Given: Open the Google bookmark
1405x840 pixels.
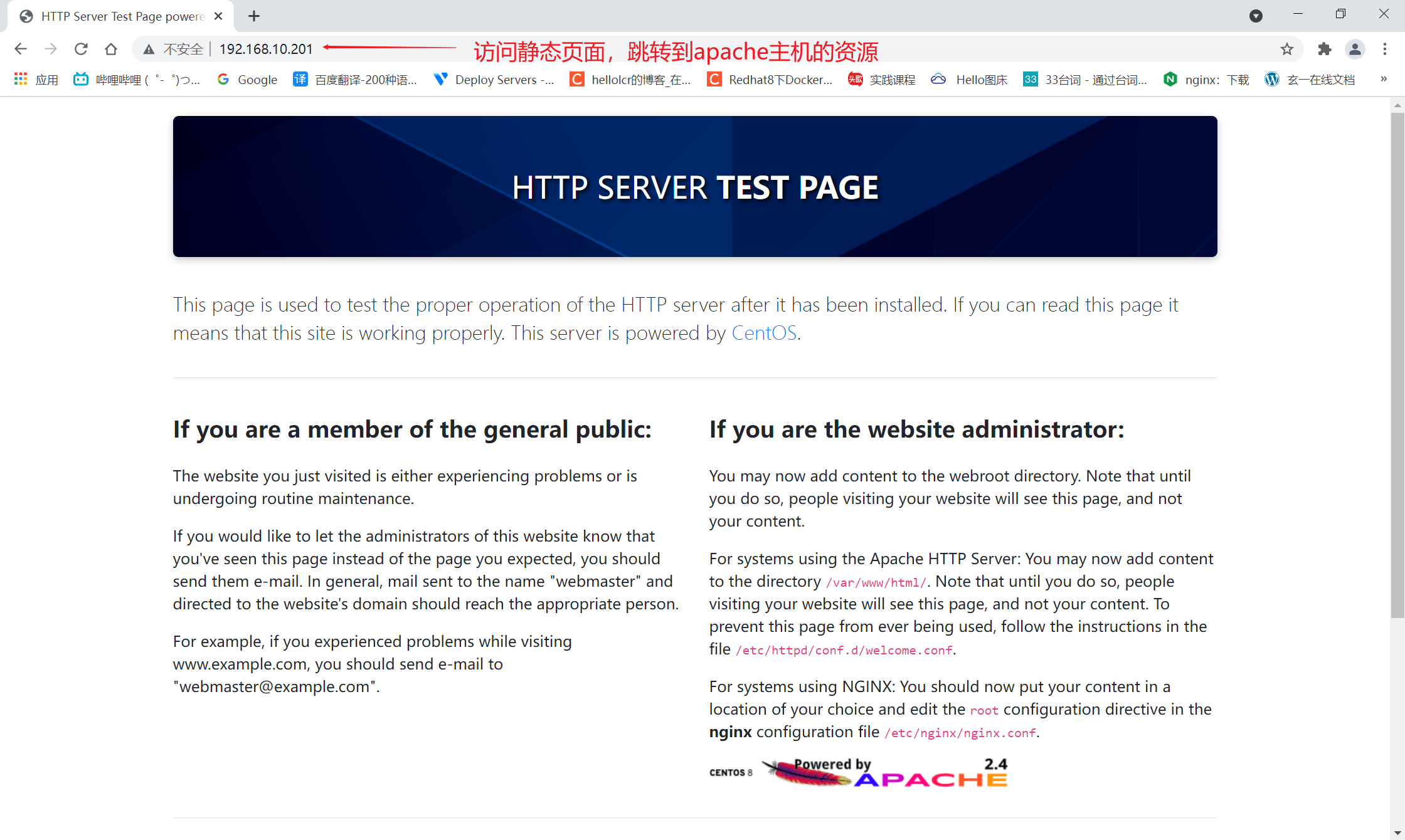Looking at the screenshot, I should (247, 80).
